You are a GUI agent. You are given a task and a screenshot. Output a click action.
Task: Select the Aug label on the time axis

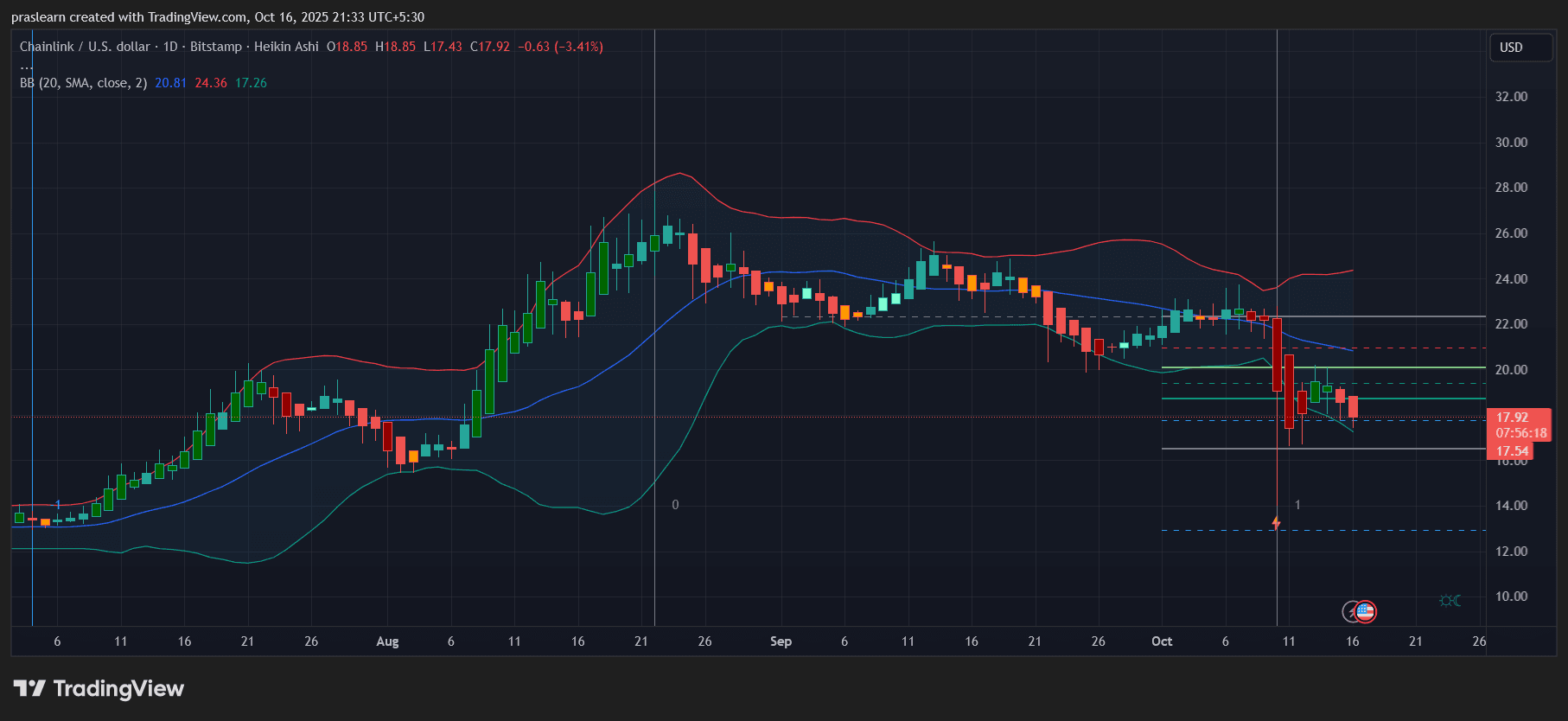click(x=387, y=641)
